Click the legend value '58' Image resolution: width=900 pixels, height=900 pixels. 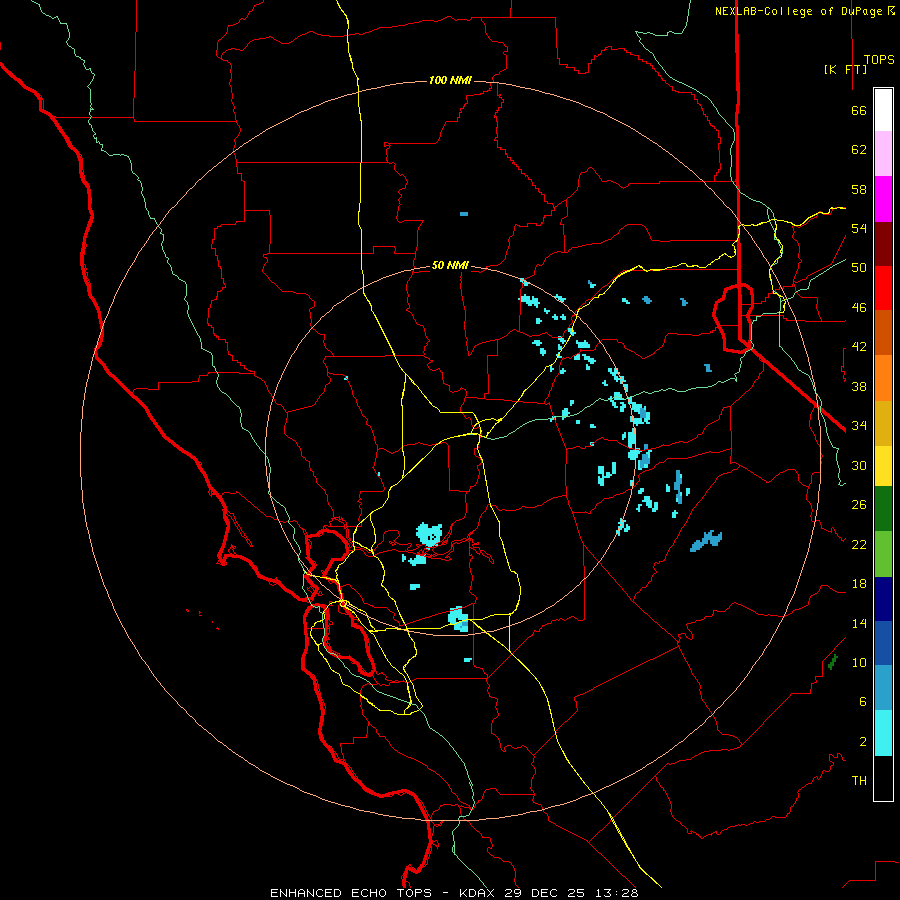(859, 189)
